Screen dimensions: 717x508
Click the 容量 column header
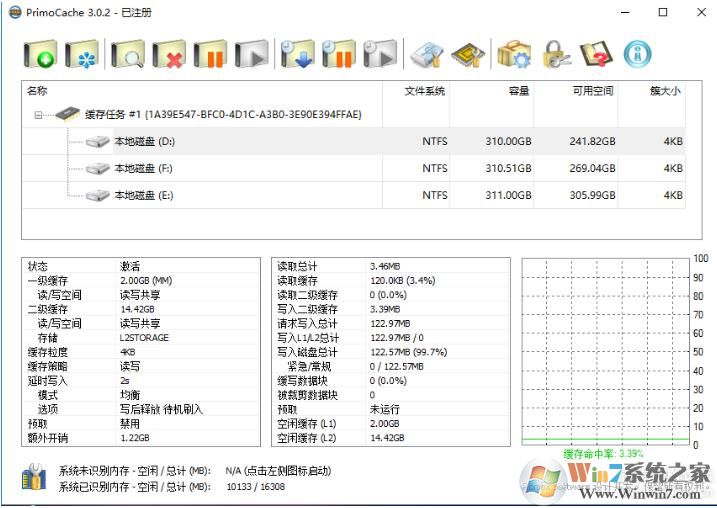coord(492,91)
